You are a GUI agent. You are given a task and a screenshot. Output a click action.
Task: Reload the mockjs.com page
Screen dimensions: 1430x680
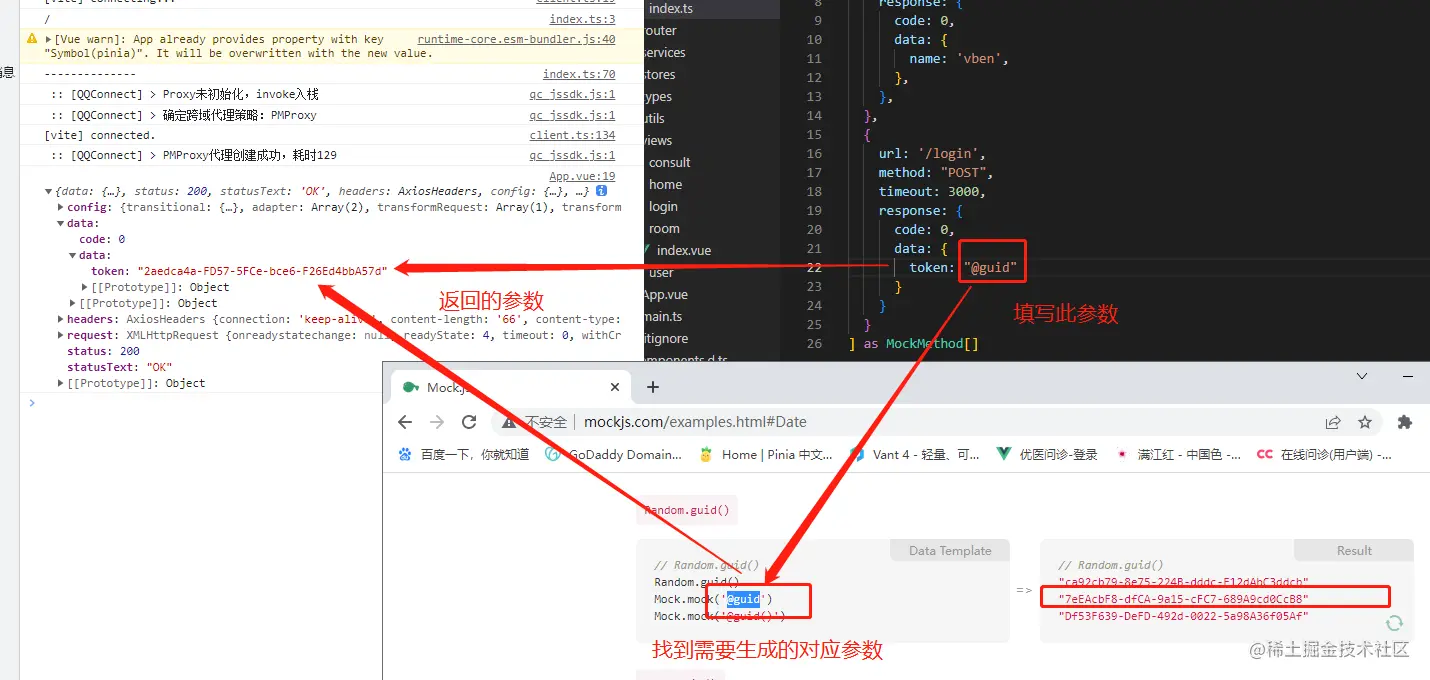(x=469, y=422)
